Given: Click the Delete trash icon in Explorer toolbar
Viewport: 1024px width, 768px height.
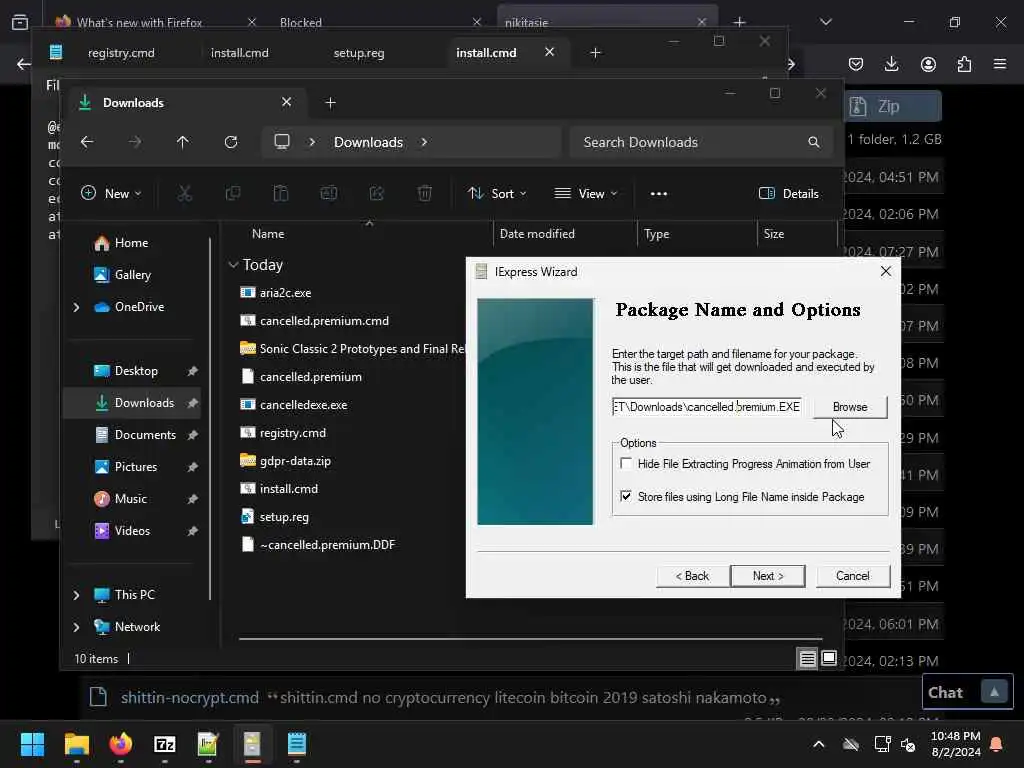Looking at the screenshot, I should pos(424,193).
